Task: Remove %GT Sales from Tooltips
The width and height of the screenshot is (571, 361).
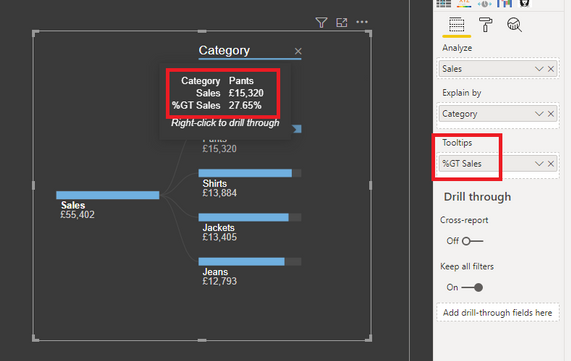Action: click(x=551, y=164)
